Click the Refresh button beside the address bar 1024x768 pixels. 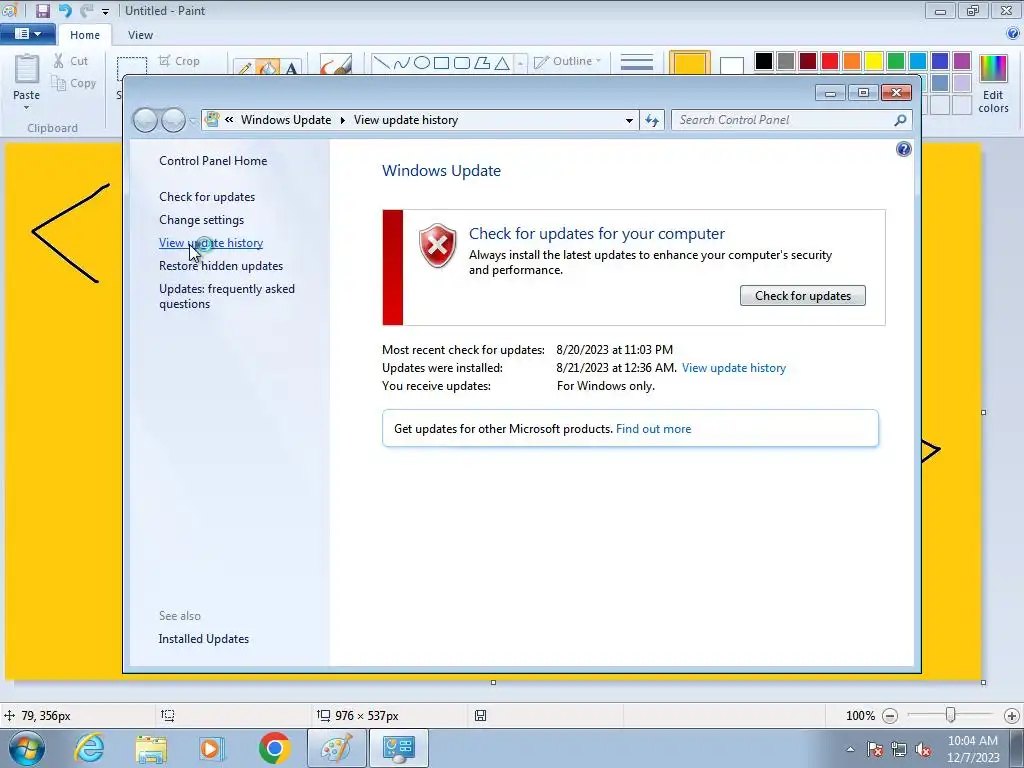(x=652, y=120)
